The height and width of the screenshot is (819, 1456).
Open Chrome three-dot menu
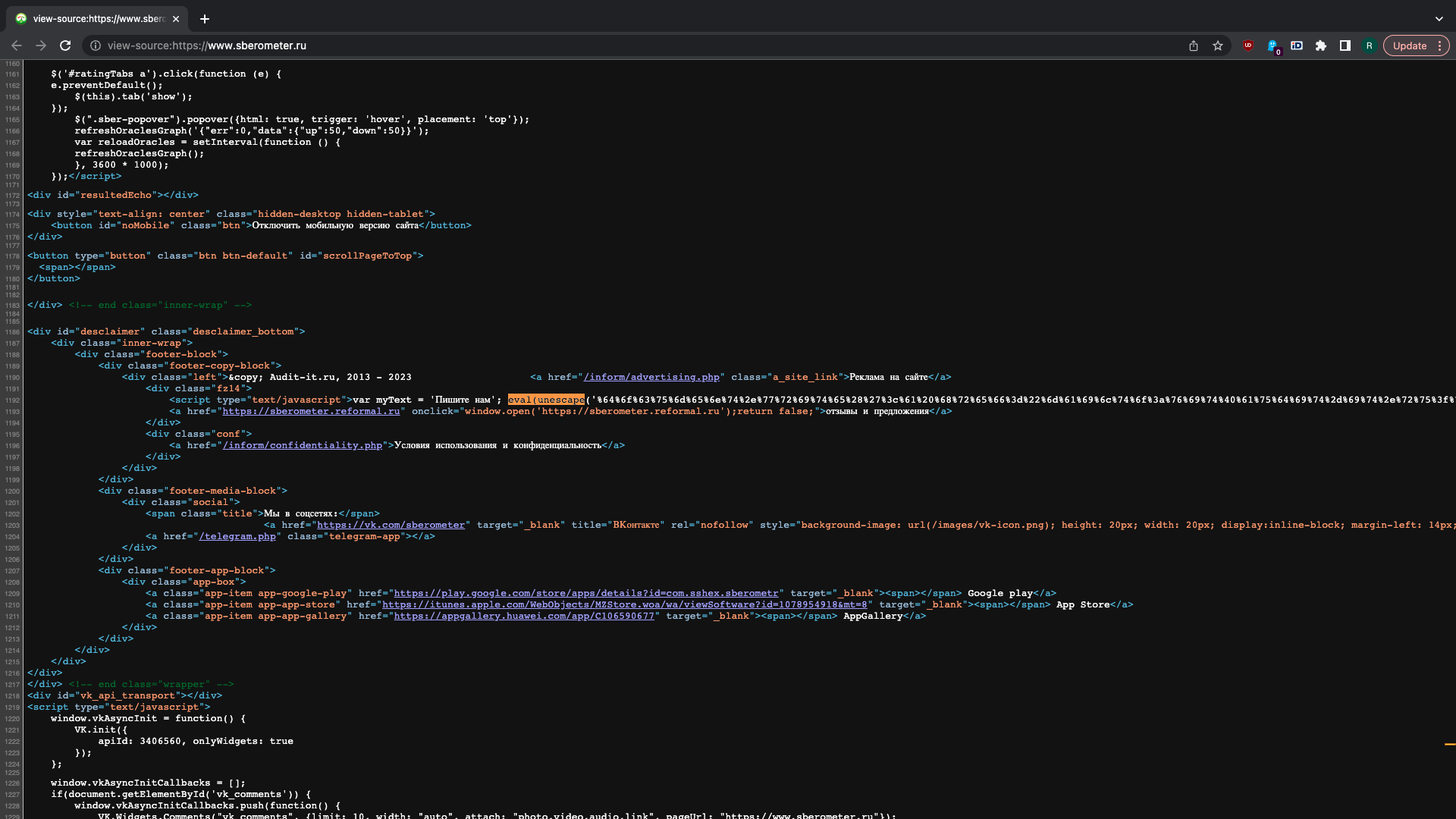click(x=1439, y=45)
